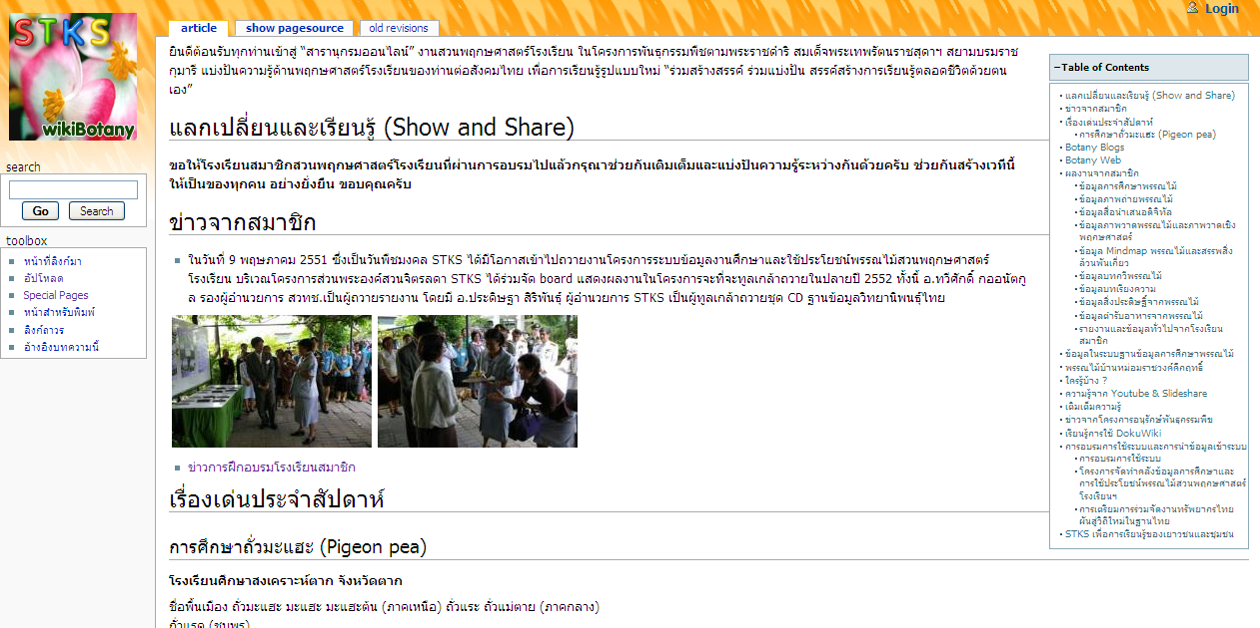Open the right event photo thumbnail

(477, 381)
